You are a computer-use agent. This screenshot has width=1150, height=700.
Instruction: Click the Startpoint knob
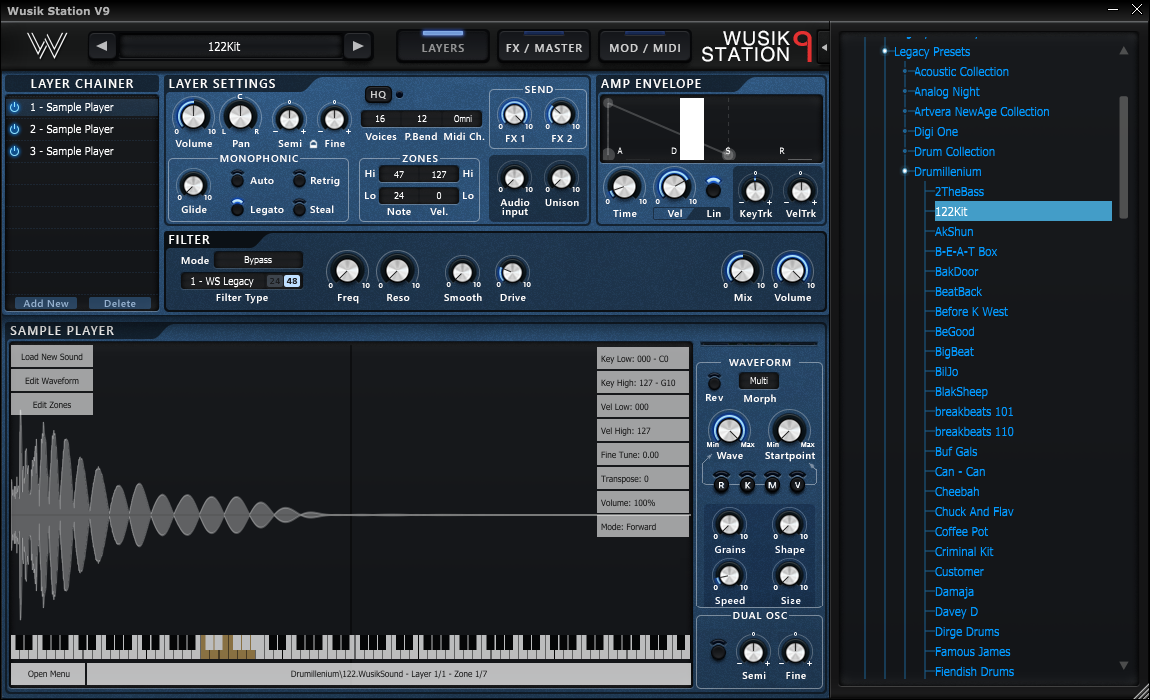point(789,431)
